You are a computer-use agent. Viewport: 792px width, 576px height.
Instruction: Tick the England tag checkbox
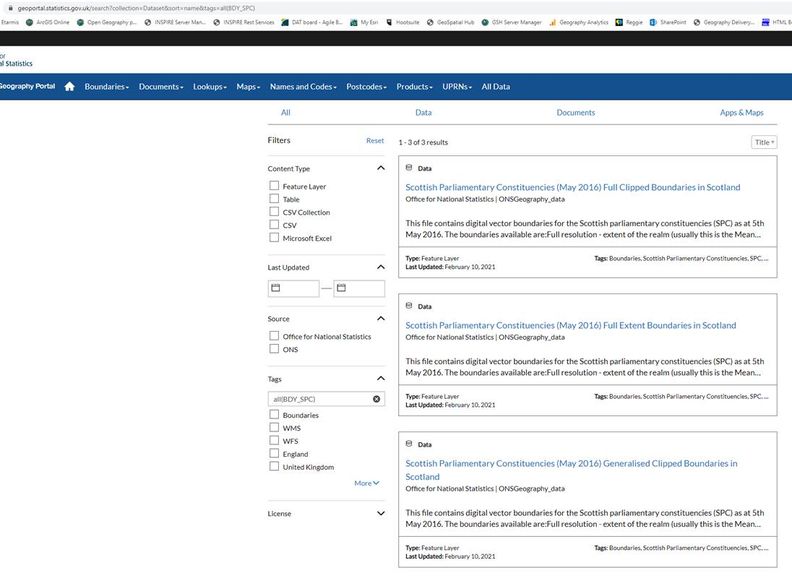pos(274,453)
